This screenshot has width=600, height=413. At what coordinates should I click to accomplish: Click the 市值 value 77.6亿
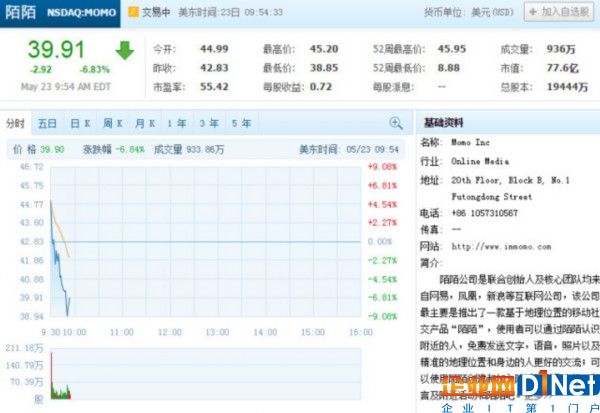click(x=562, y=68)
